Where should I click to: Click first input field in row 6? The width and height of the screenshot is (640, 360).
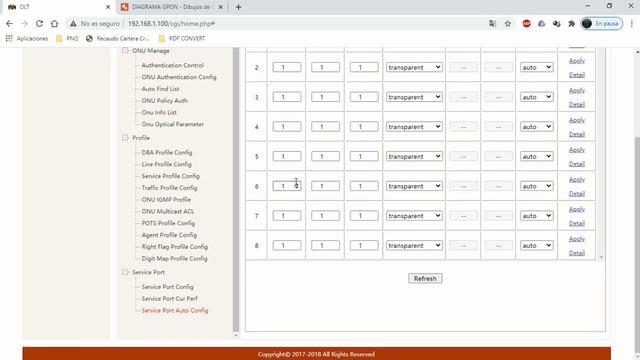tap(287, 186)
